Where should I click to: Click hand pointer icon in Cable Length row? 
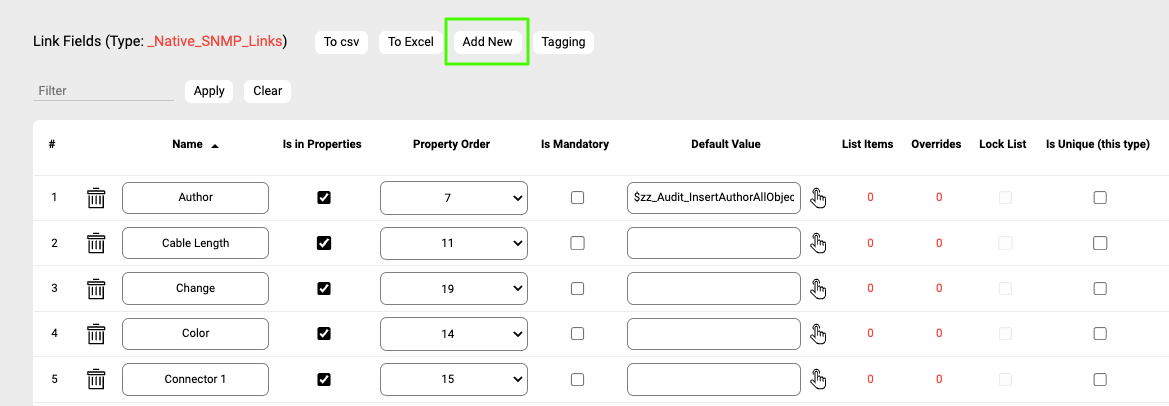point(818,243)
